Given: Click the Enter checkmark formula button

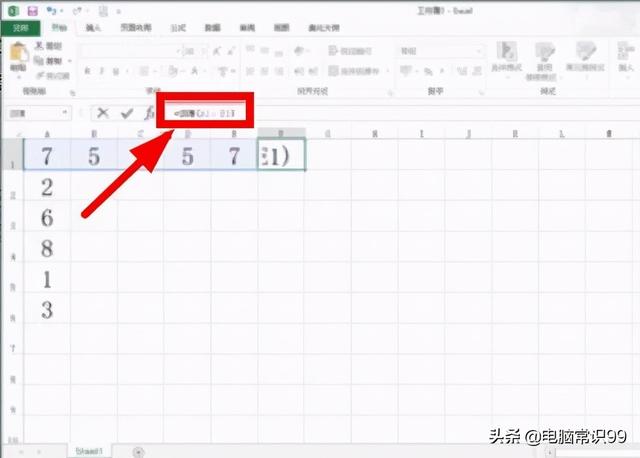Looking at the screenshot, I should pos(127,113).
